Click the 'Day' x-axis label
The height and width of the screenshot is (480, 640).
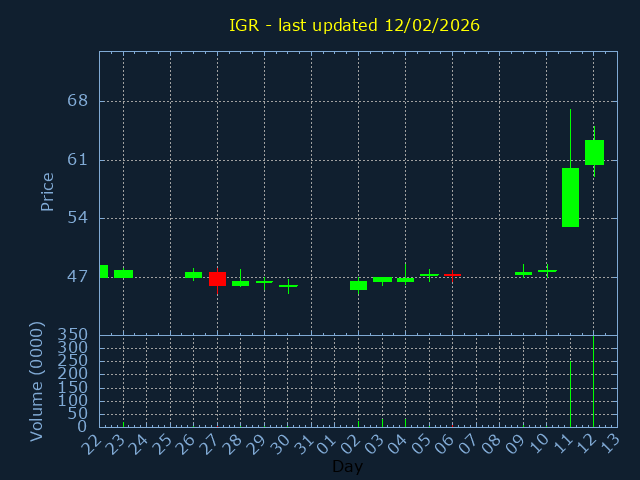tap(347, 466)
